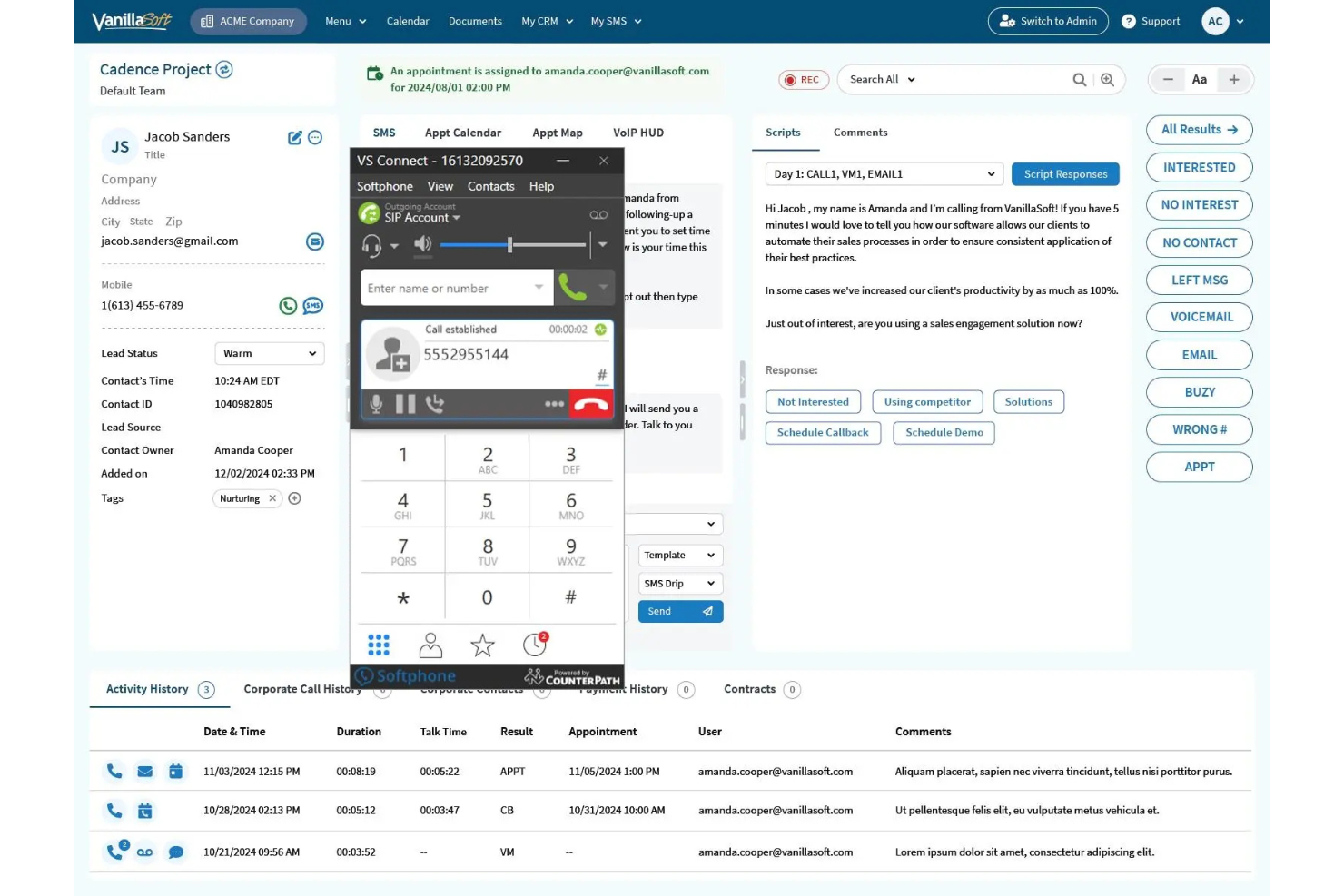Adjust the softphone volume slider

pyautogui.click(x=512, y=244)
